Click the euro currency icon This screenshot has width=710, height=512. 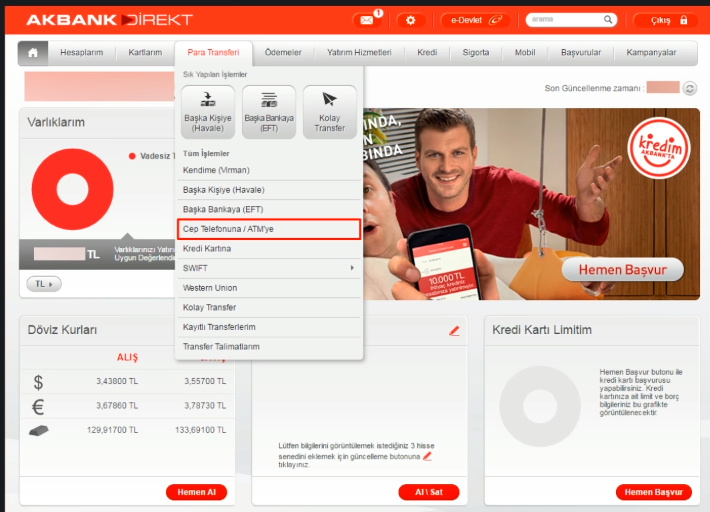(x=38, y=407)
